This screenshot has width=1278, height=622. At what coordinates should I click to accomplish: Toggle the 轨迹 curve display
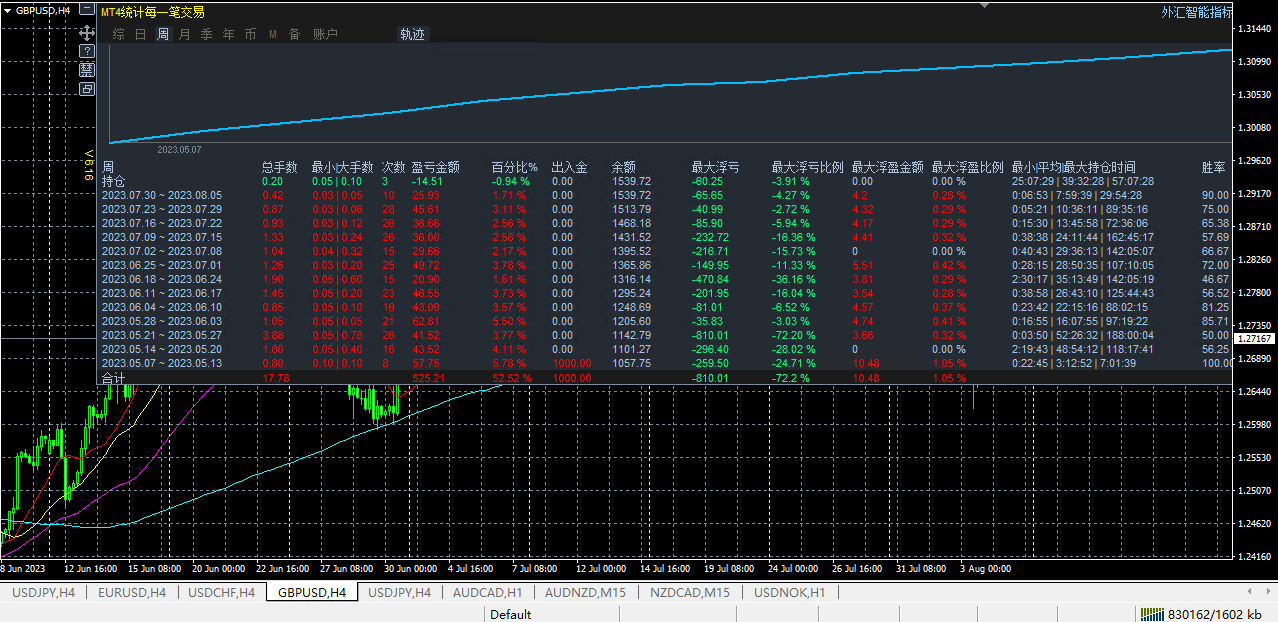click(412, 34)
